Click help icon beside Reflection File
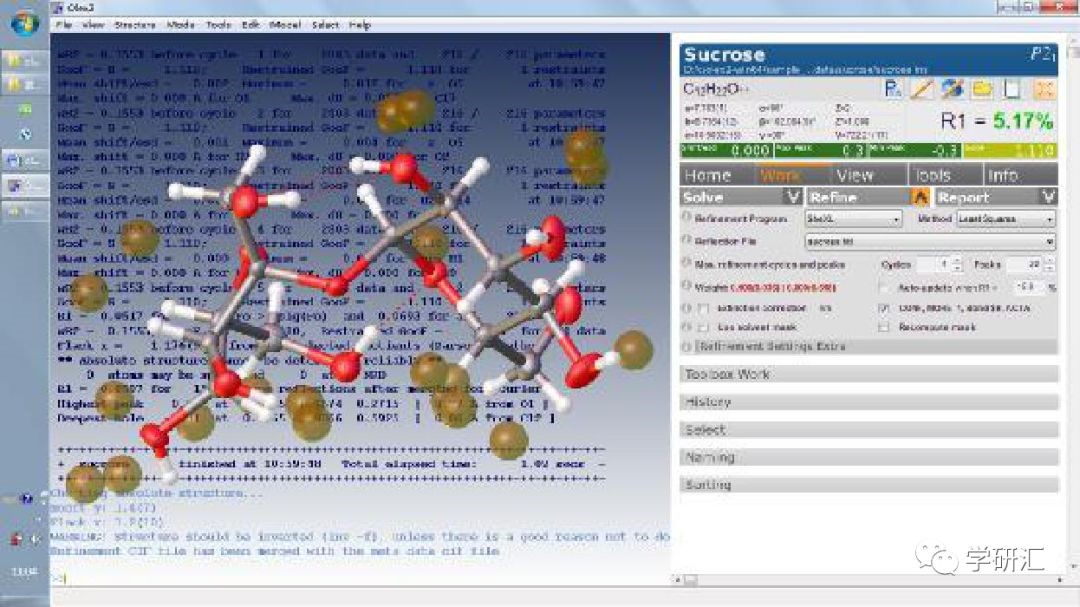Viewport: 1080px width, 607px height. (x=687, y=240)
